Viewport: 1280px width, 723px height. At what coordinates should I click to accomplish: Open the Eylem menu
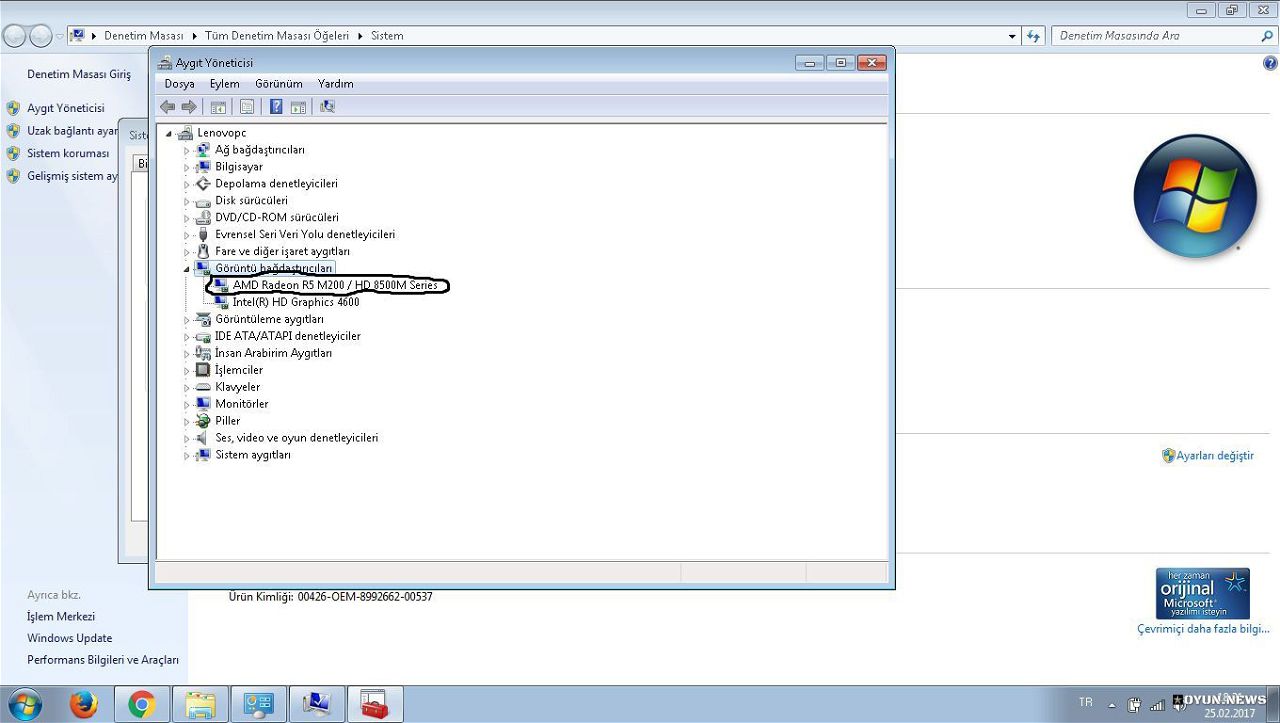(x=225, y=84)
